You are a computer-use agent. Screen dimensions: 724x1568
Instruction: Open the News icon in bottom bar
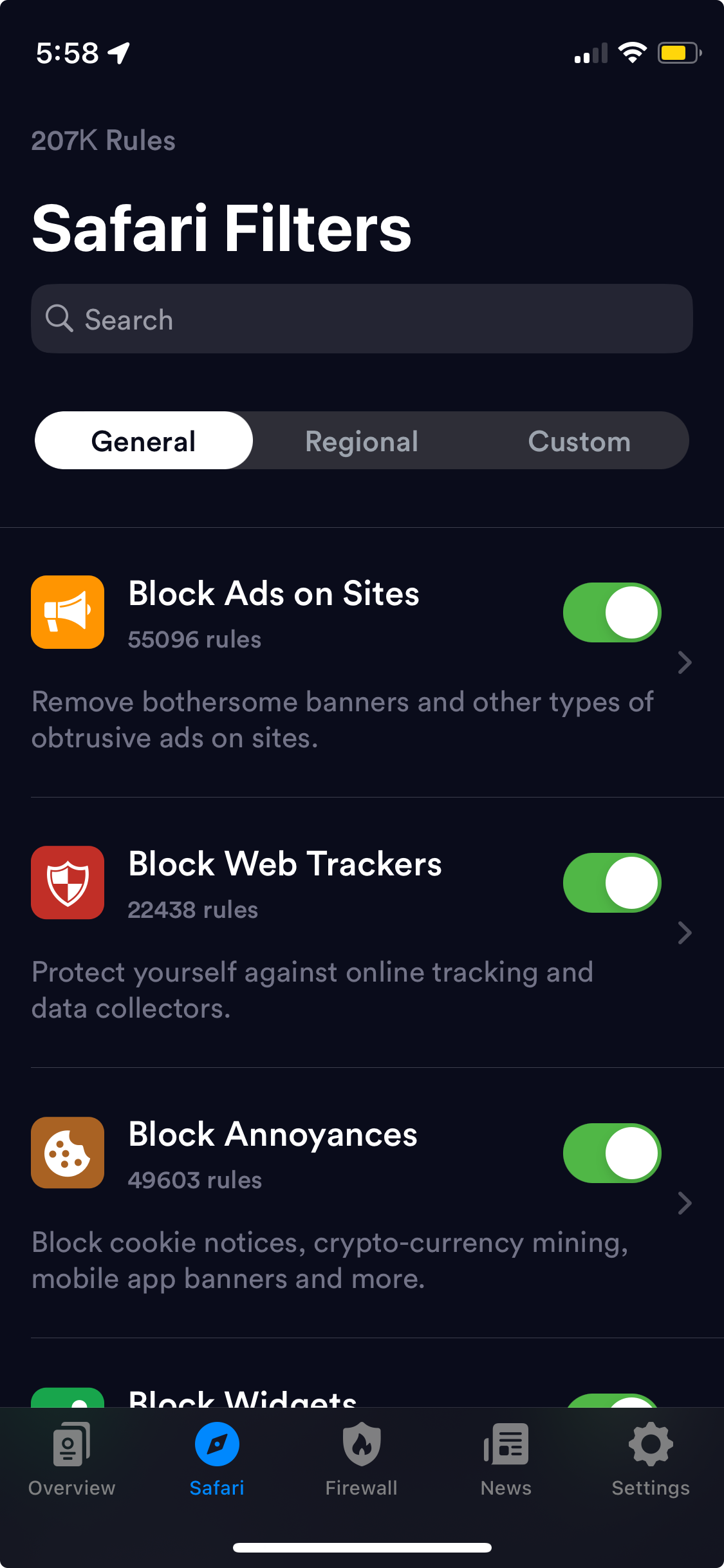(506, 1444)
